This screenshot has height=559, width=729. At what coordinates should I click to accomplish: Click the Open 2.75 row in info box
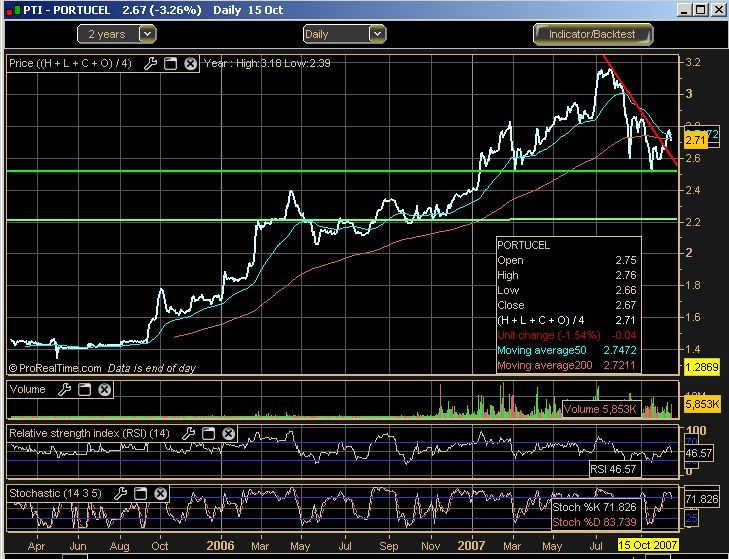(x=567, y=260)
